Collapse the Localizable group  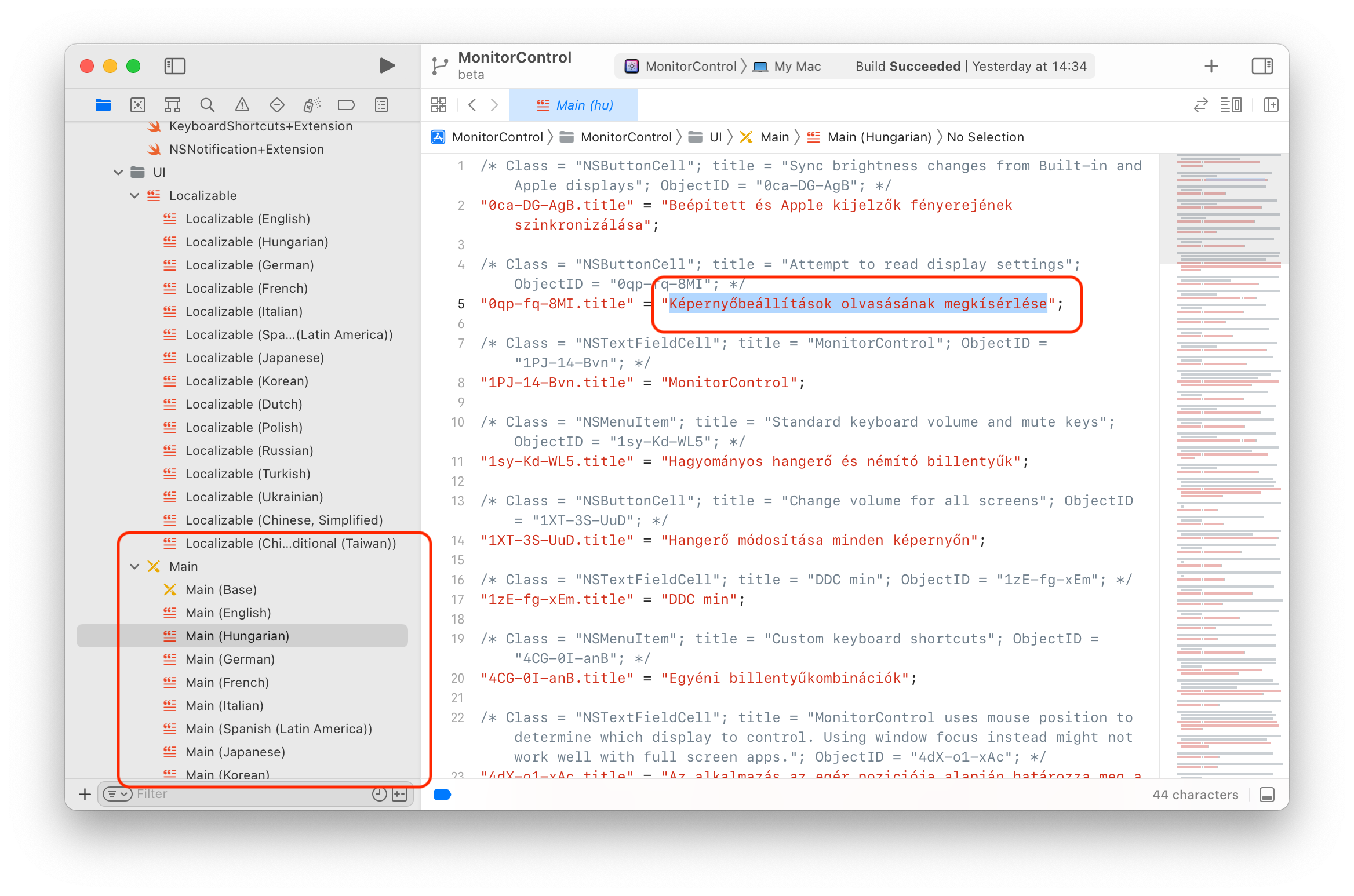pyautogui.click(x=135, y=195)
